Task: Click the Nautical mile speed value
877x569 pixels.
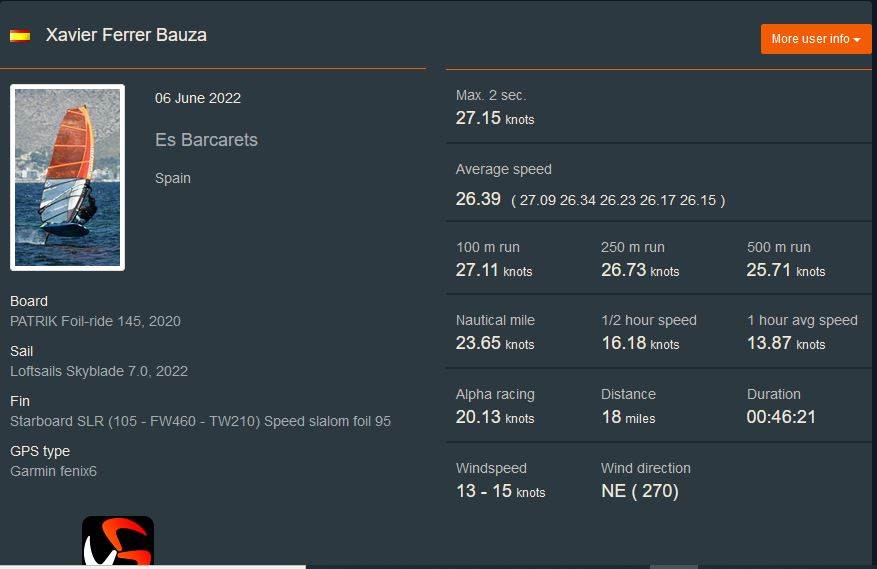Action: click(494, 343)
